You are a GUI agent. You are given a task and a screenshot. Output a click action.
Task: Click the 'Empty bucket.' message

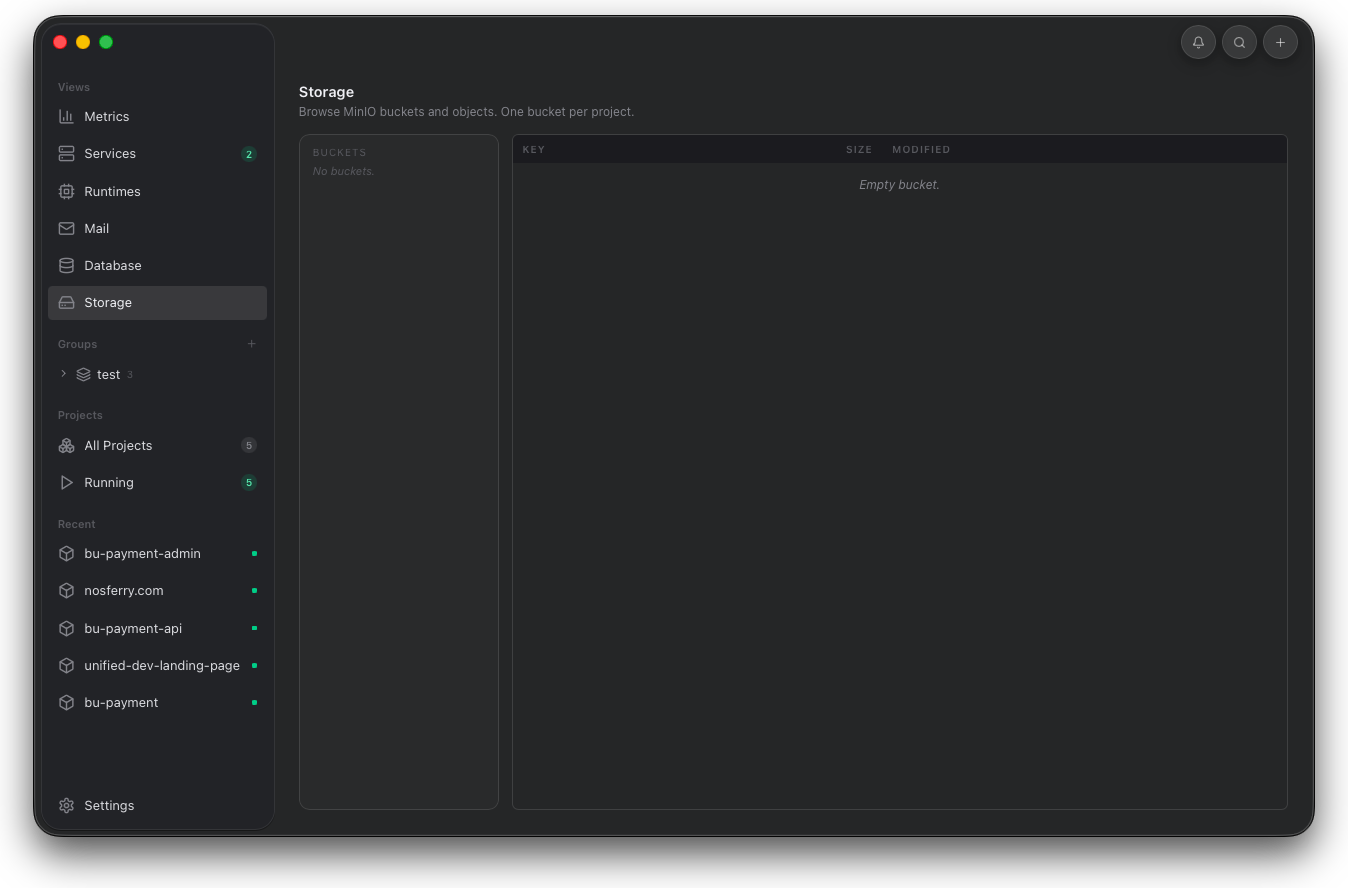[x=899, y=185]
